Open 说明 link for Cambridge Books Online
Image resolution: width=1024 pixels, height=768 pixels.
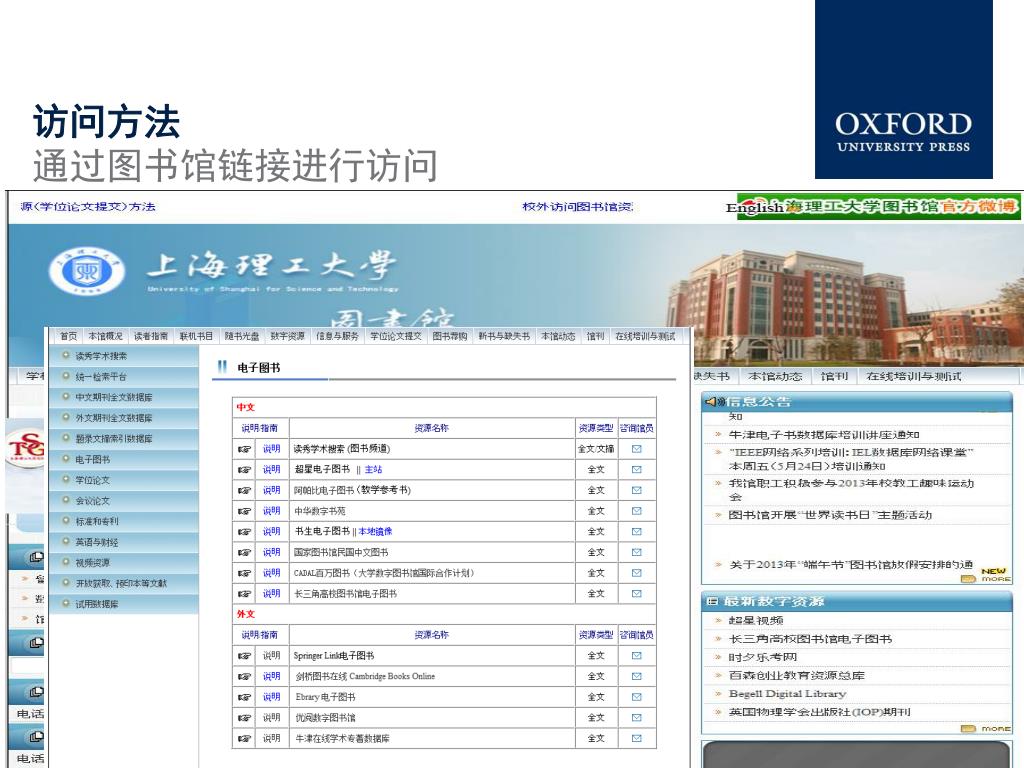coord(272,677)
